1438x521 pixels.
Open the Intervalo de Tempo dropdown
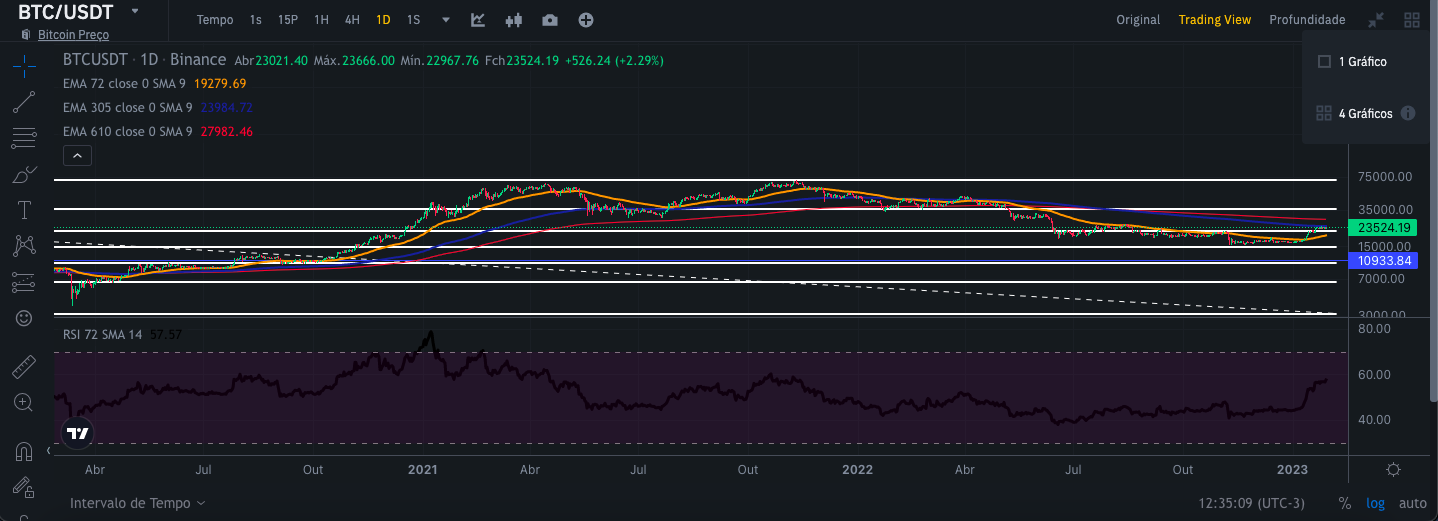(138, 503)
